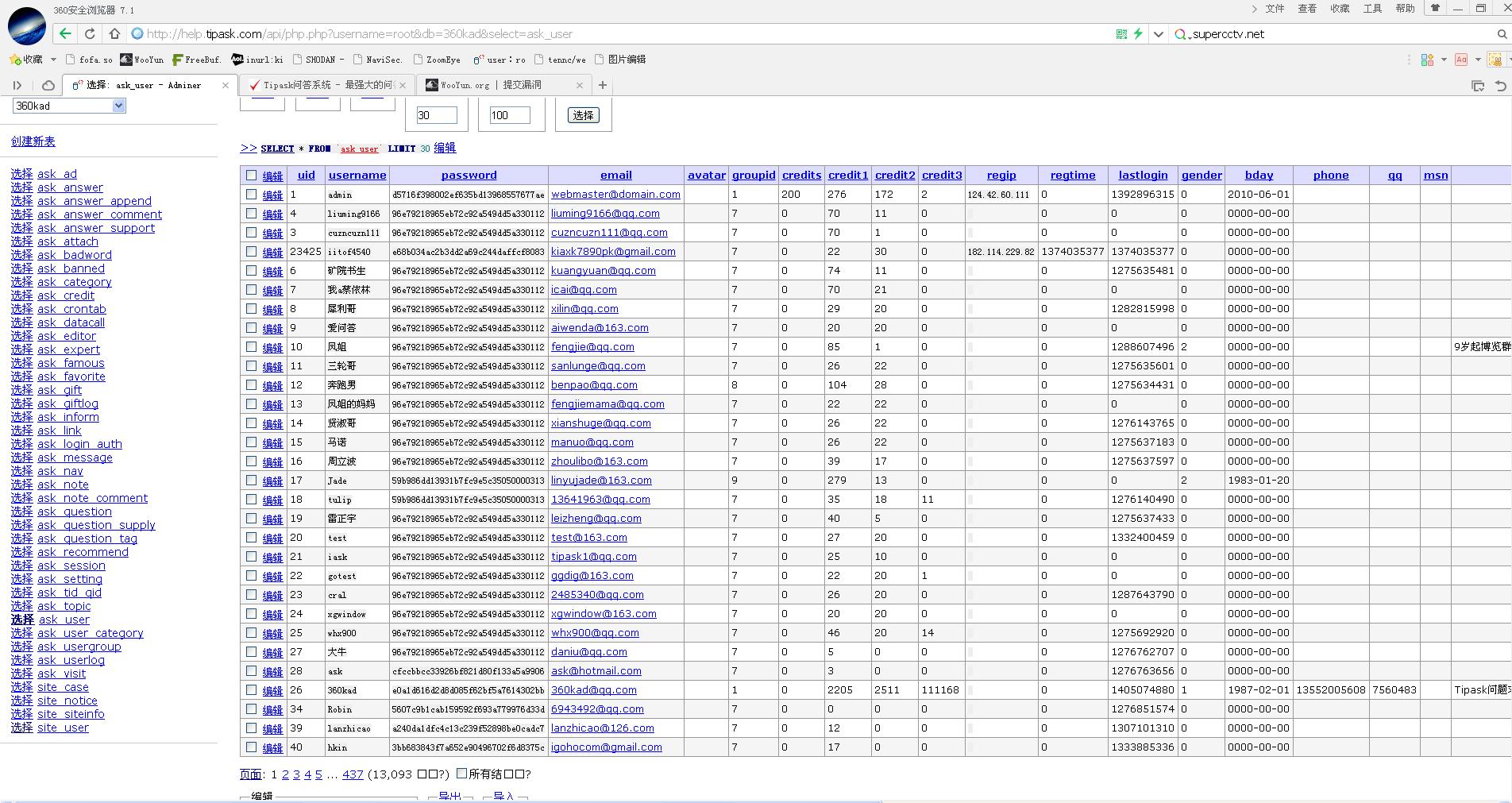The image size is (1512, 803).
Task: Check the row for user admin
Action: (x=251, y=194)
